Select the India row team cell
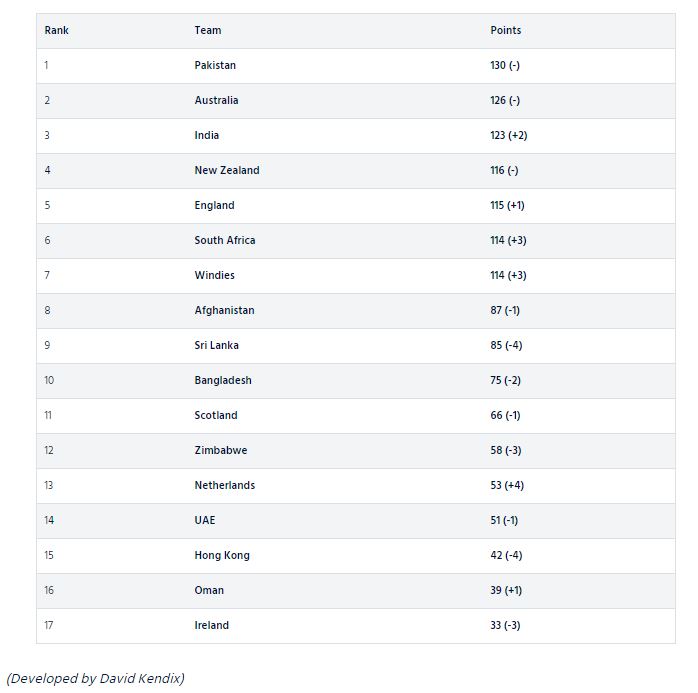698x693 pixels. (x=207, y=135)
